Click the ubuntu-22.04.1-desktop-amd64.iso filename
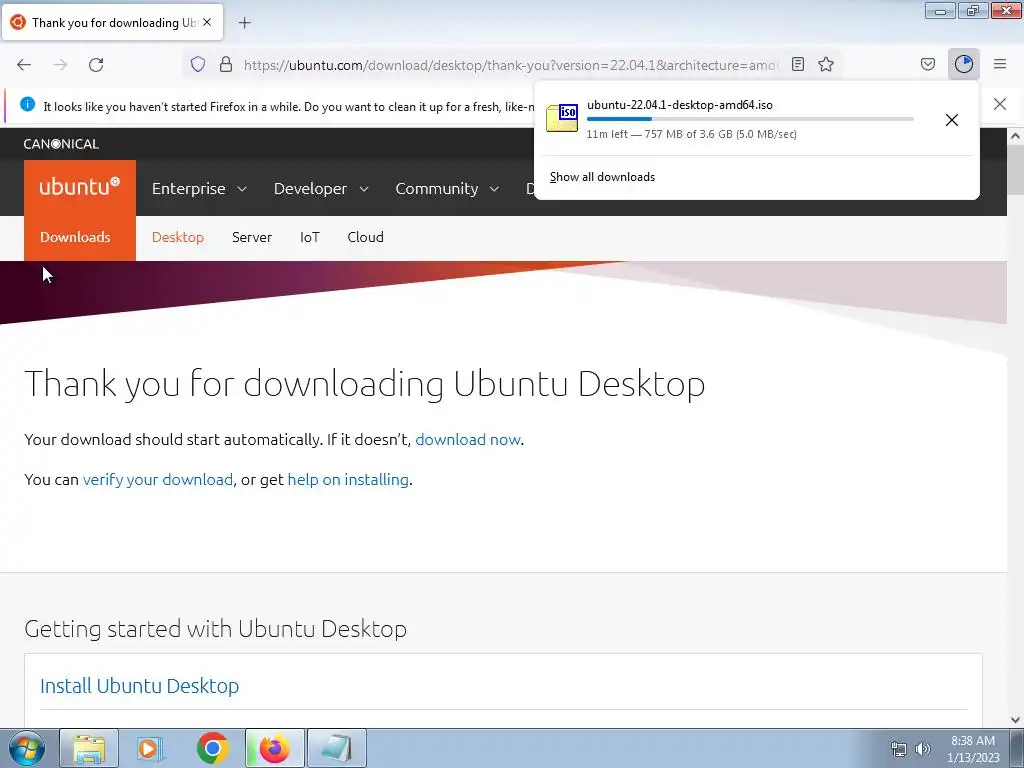Image resolution: width=1024 pixels, height=768 pixels. (x=680, y=104)
